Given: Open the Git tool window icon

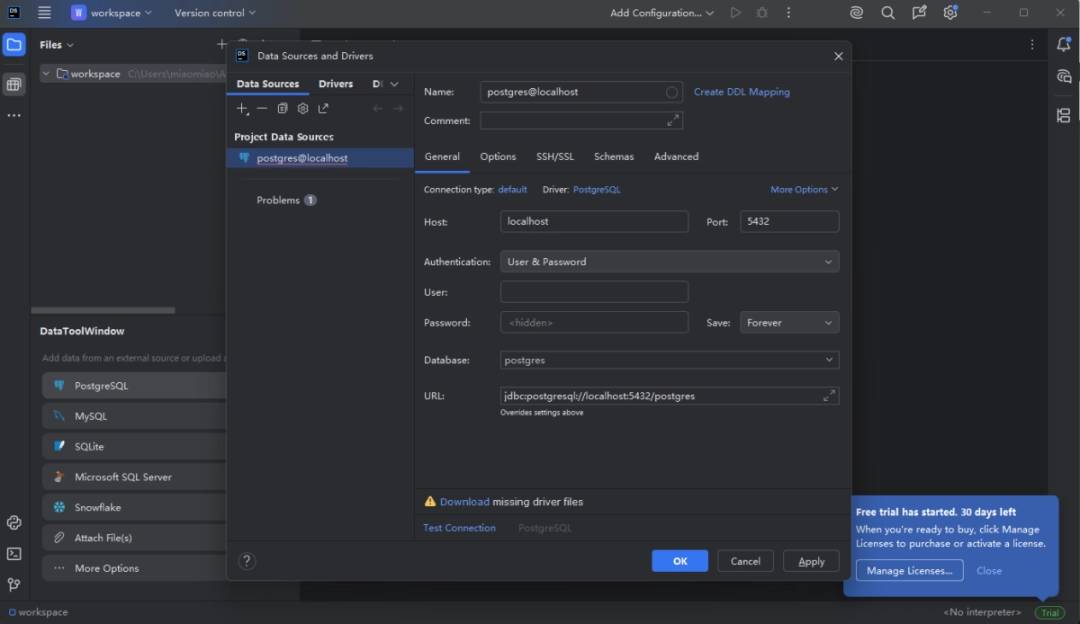Looking at the screenshot, I should 14,583.
